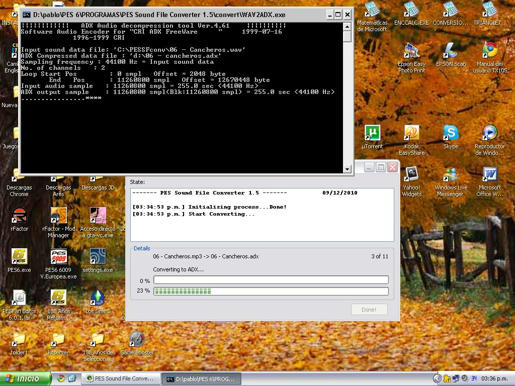This screenshot has width=515, height=386.
Task: Click 'Initializing process...Done!' log line
Action: (209, 207)
